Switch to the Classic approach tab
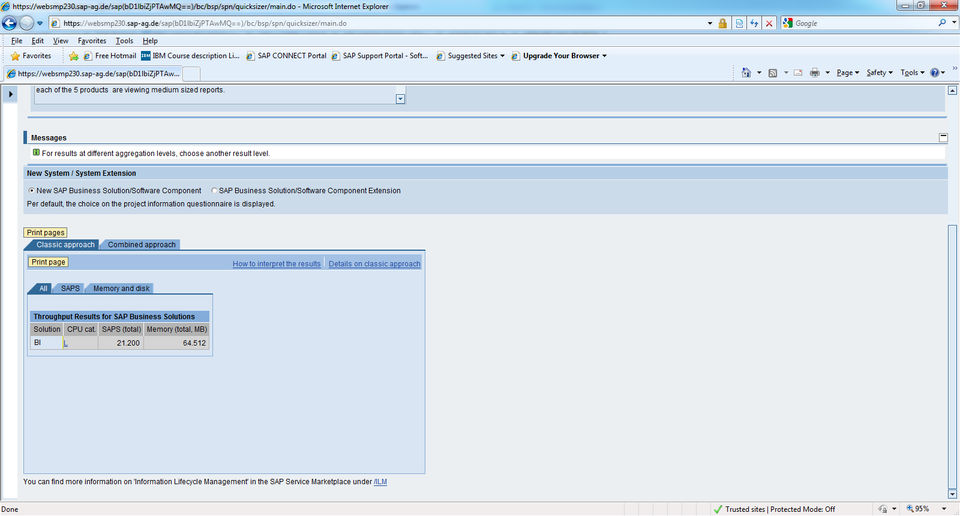Viewport: 960px width, 516px height. point(65,245)
